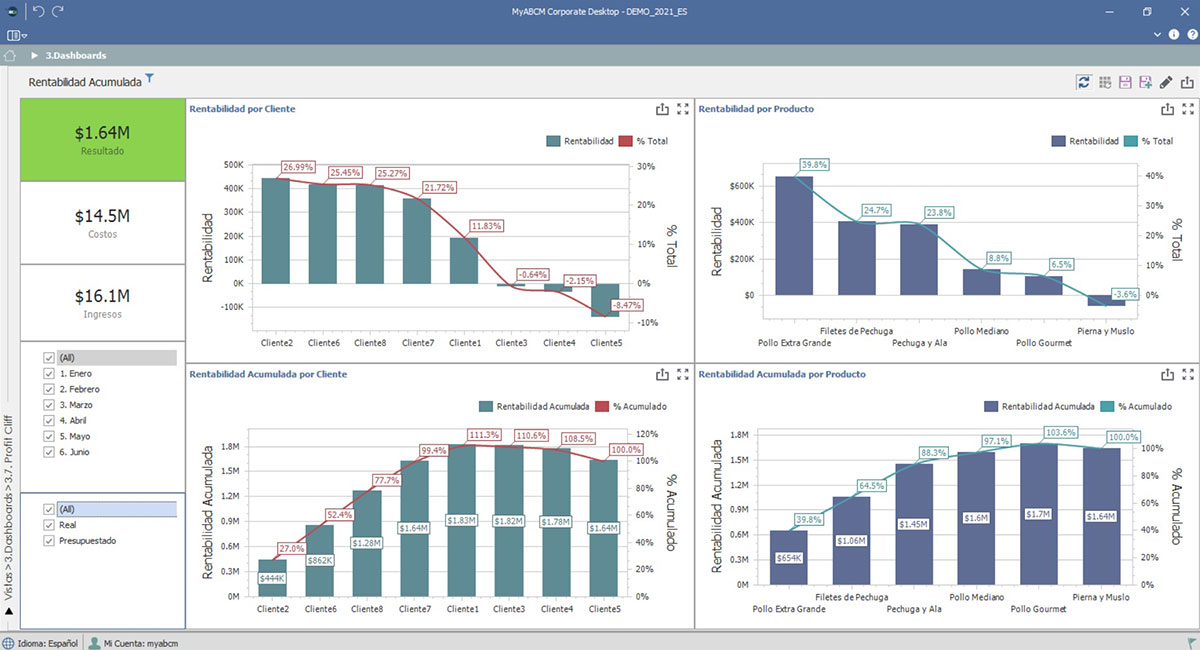Click the undo arrow in title bar

click(38, 11)
